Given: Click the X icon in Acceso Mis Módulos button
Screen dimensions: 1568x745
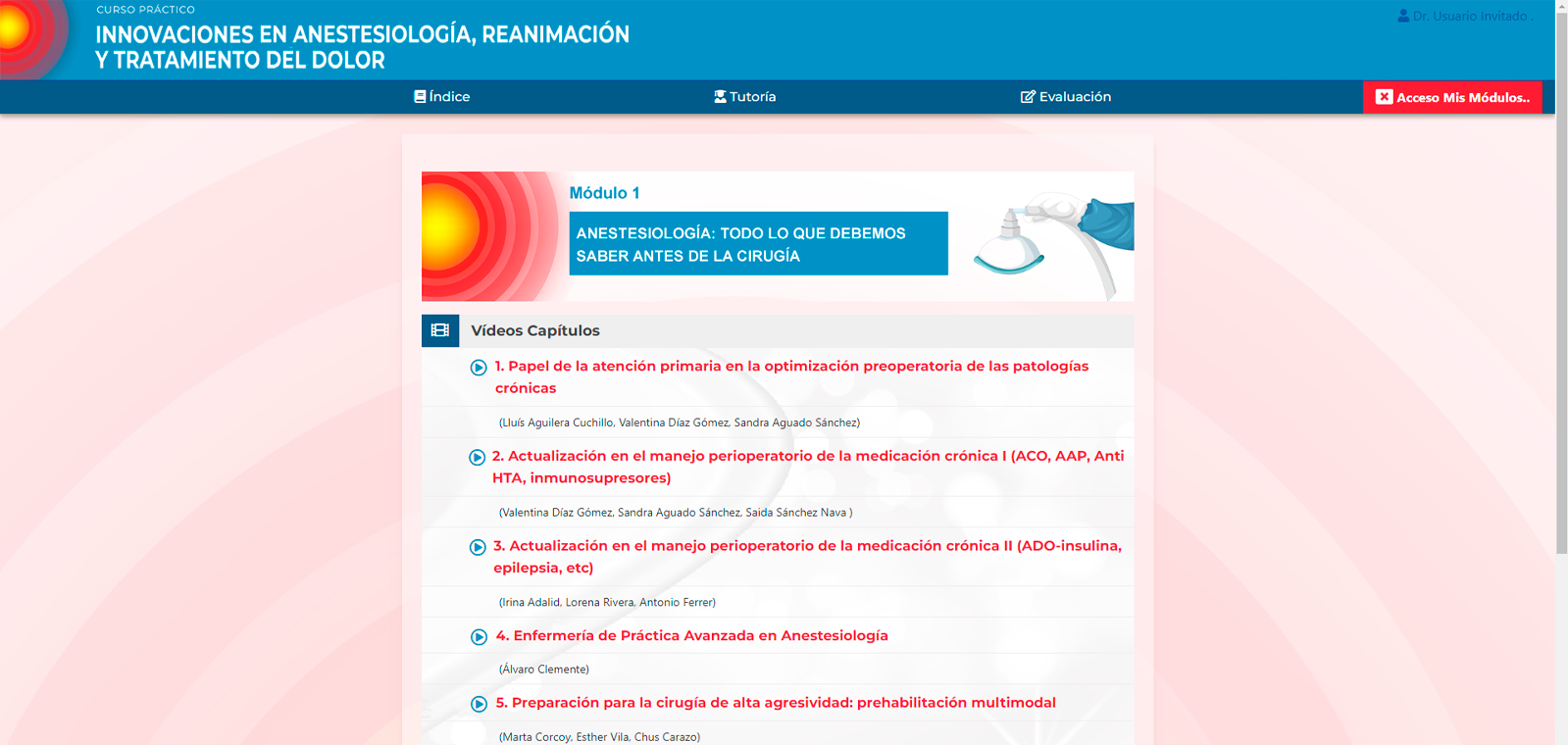Looking at the screenshot, I should coord(1384,97).
